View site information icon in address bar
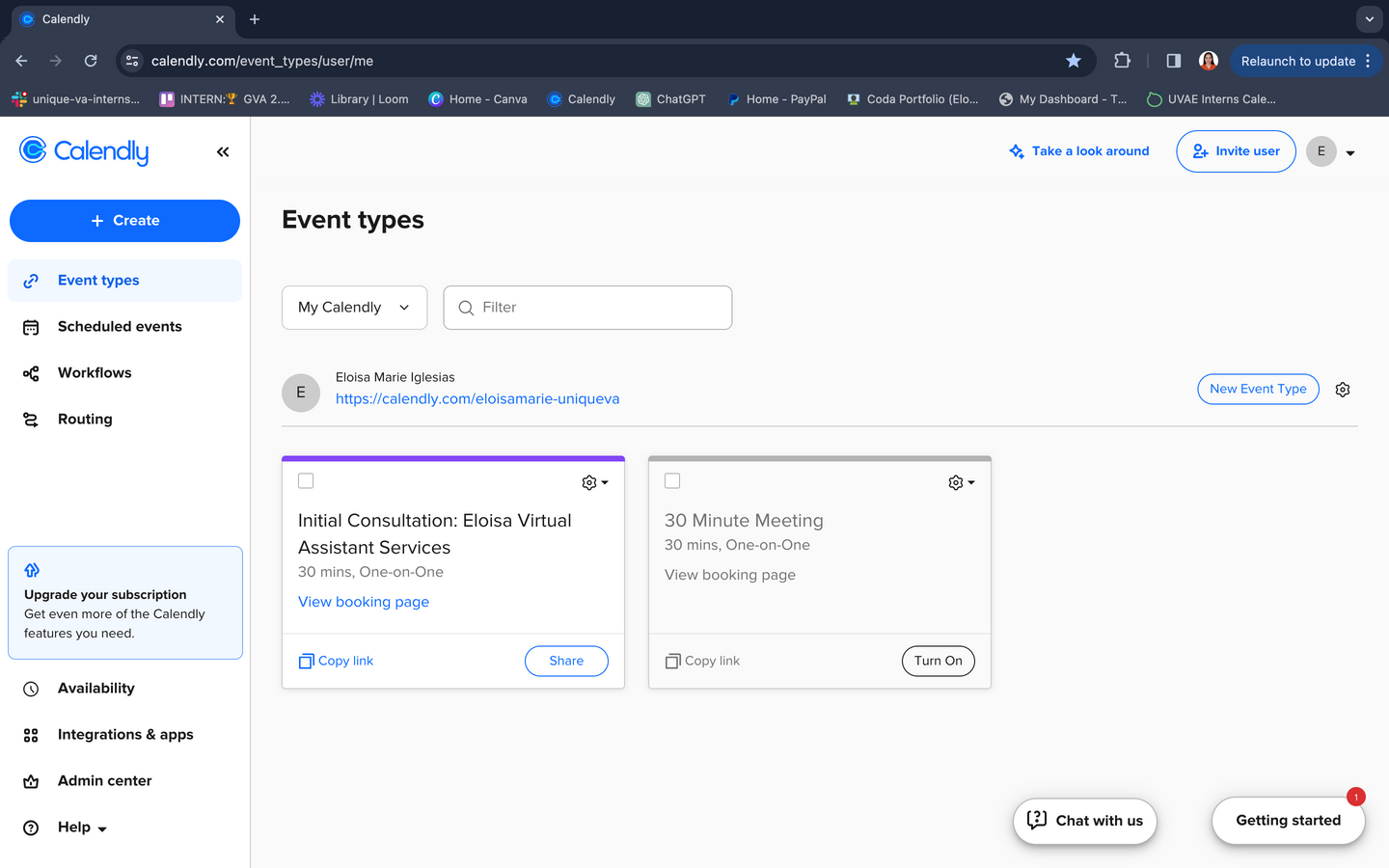1389x868 pixels. pos(132,61)
